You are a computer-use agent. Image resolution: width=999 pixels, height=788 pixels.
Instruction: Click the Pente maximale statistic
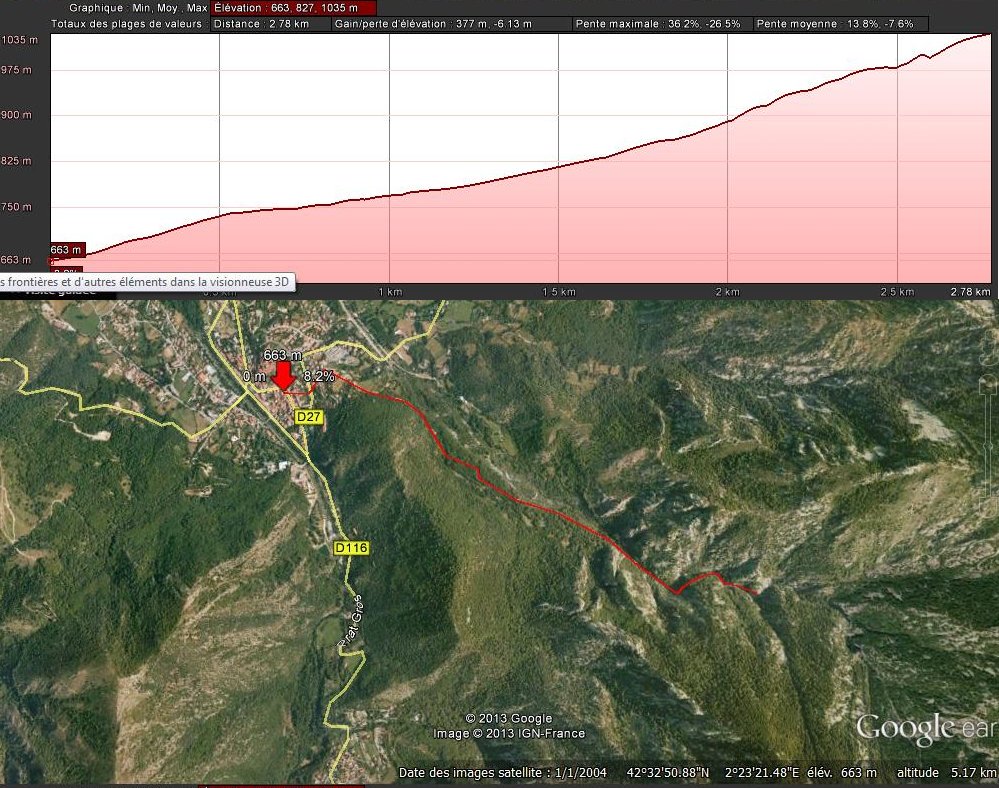point(662,23)
